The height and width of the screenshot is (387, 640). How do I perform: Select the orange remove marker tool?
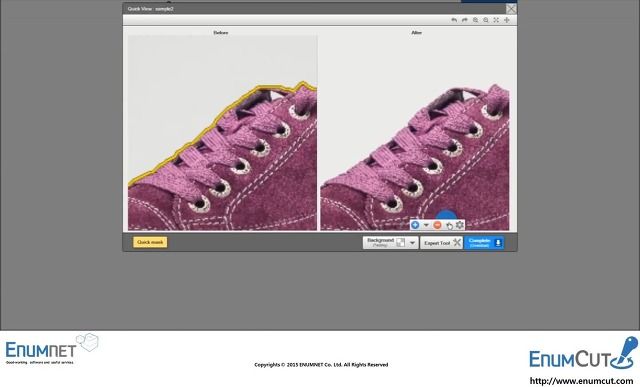pos(437,225)
